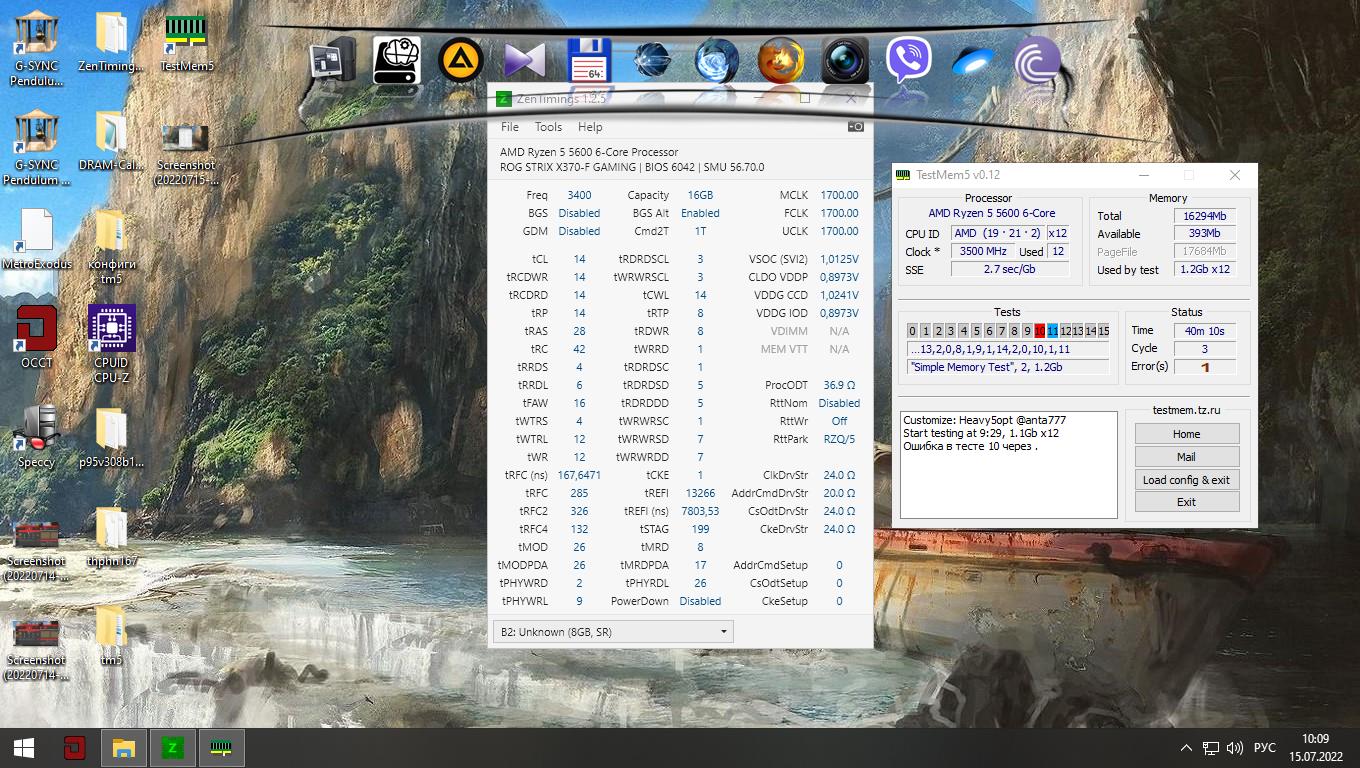Image resolution: width=1360 pixels, height=768 pixels.
Task: Click the blue test 11 indicator
Action: click(1053, 331)
